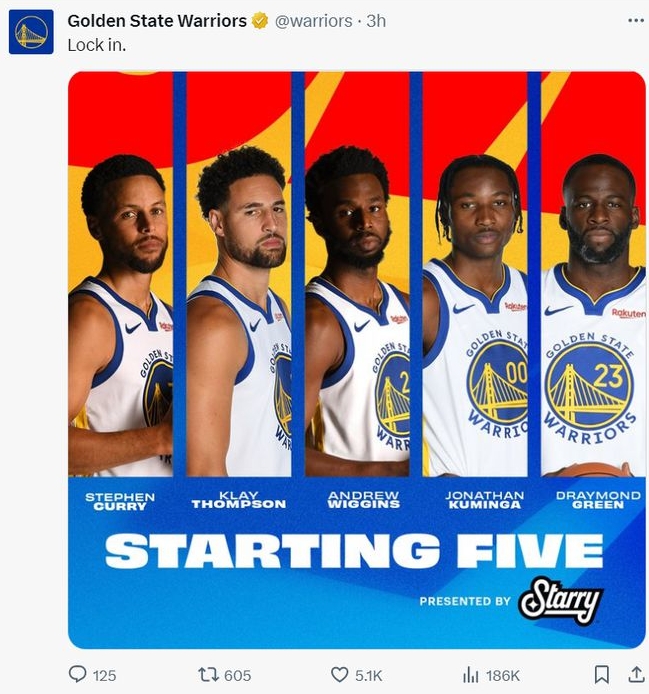Click the STARTING FIVE headline in image
Image resolution: width=649 pixels, height=694 pixels.
(354, 551)
